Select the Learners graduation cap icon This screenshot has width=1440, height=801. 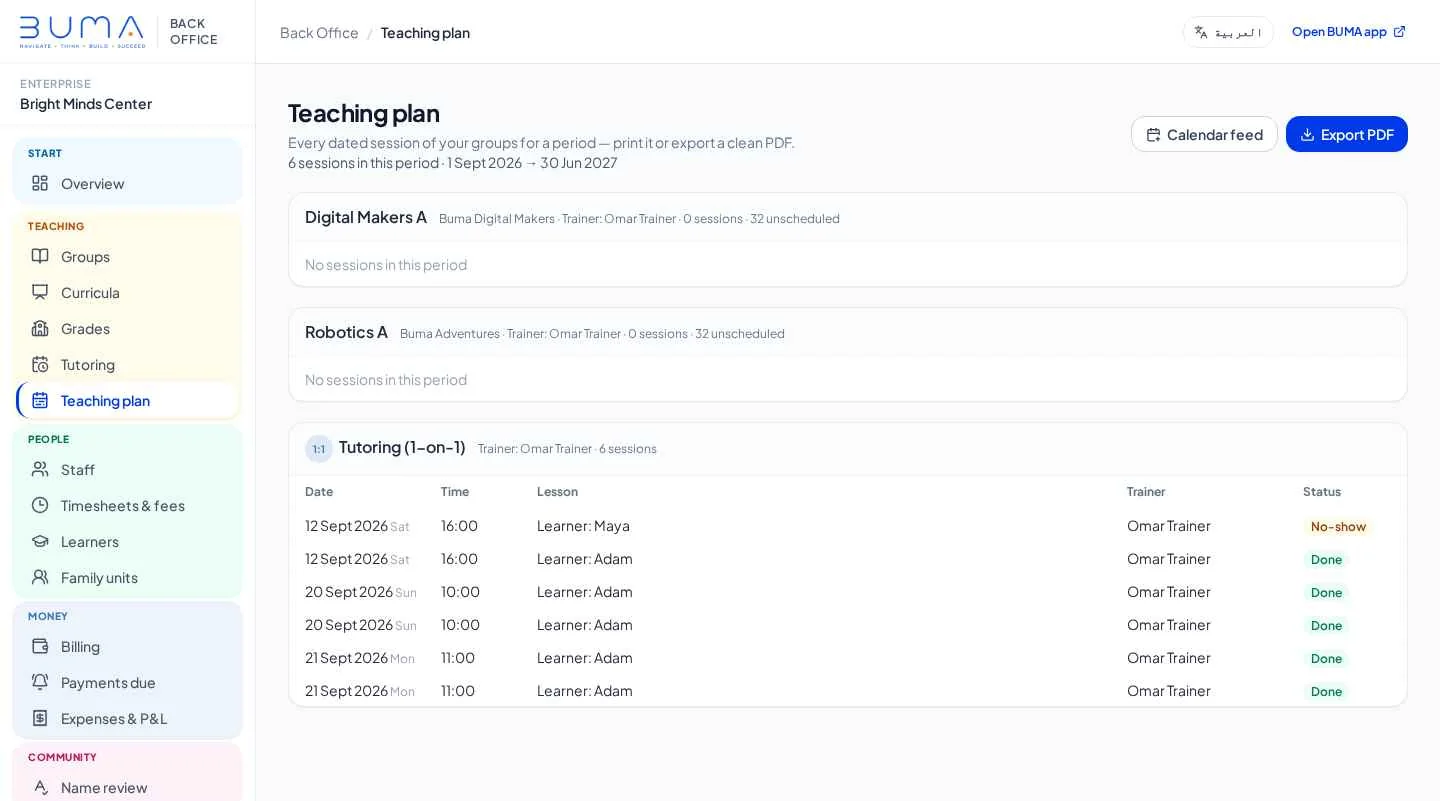(x=40, y=541)
